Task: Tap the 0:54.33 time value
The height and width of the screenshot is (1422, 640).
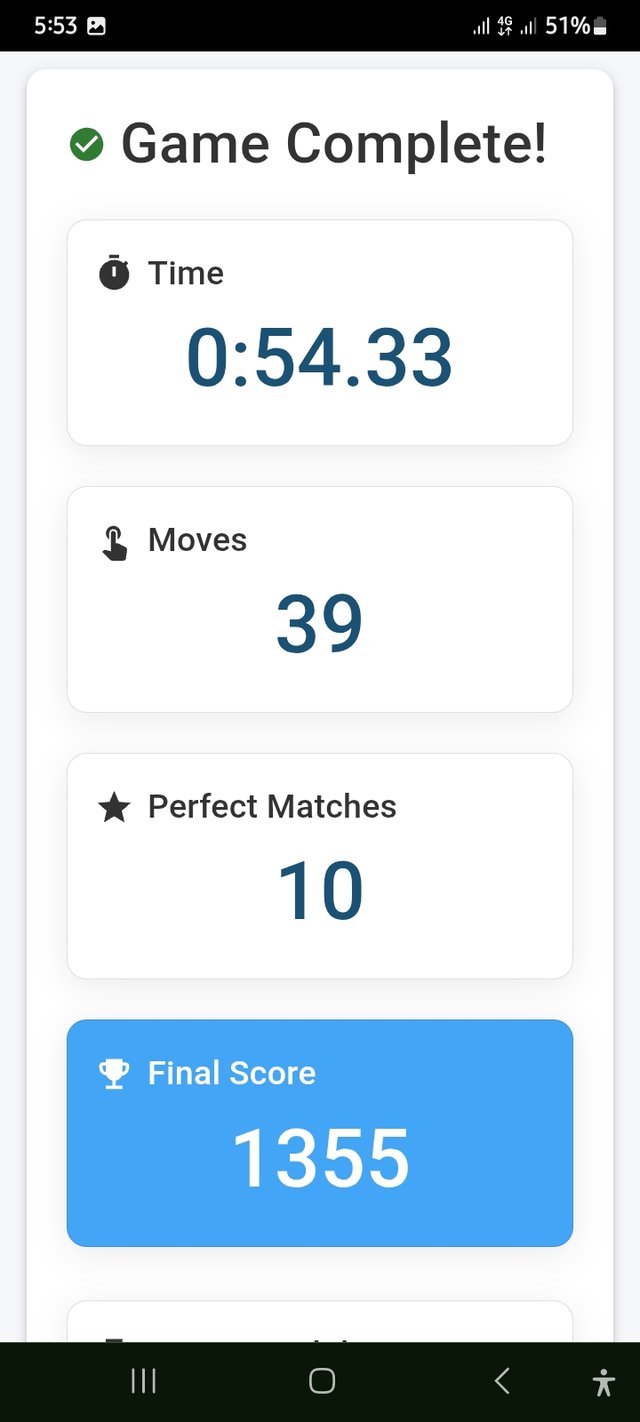Action: click(x=320, y=358)
